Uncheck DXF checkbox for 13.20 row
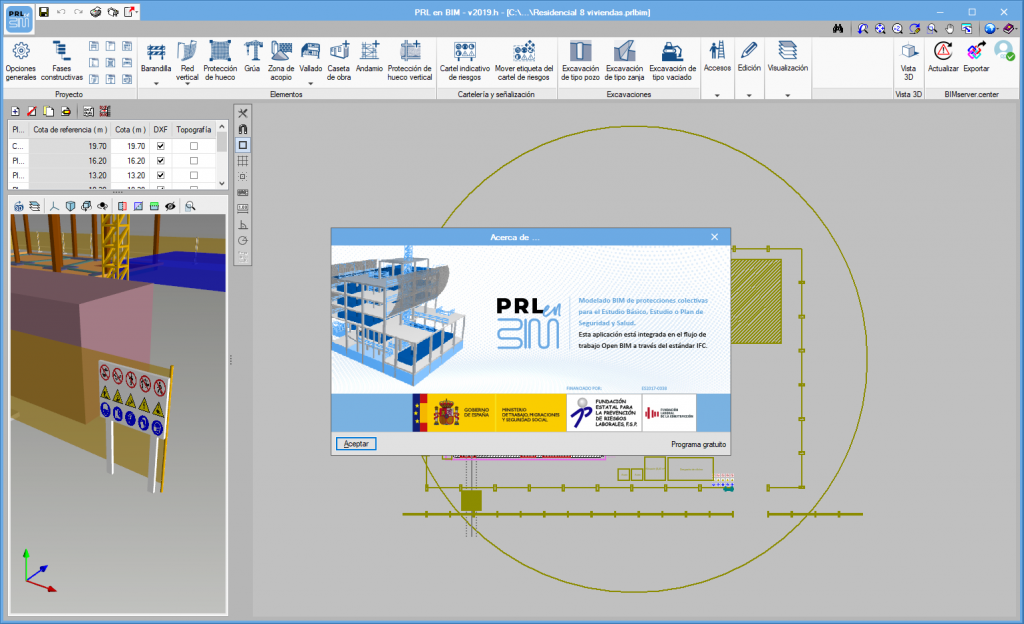The image size is (1024, 624). pos(161,176)
